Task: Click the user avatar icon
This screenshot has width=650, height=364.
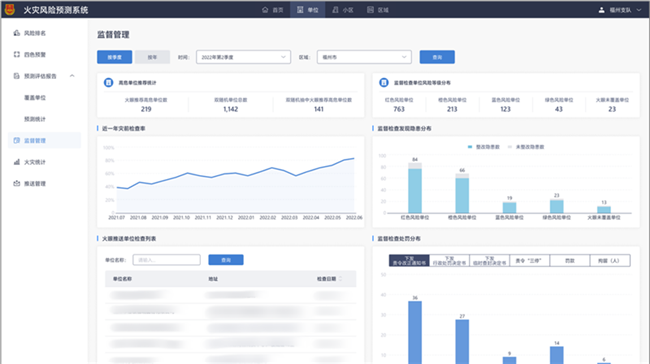Action: [601, 10]
